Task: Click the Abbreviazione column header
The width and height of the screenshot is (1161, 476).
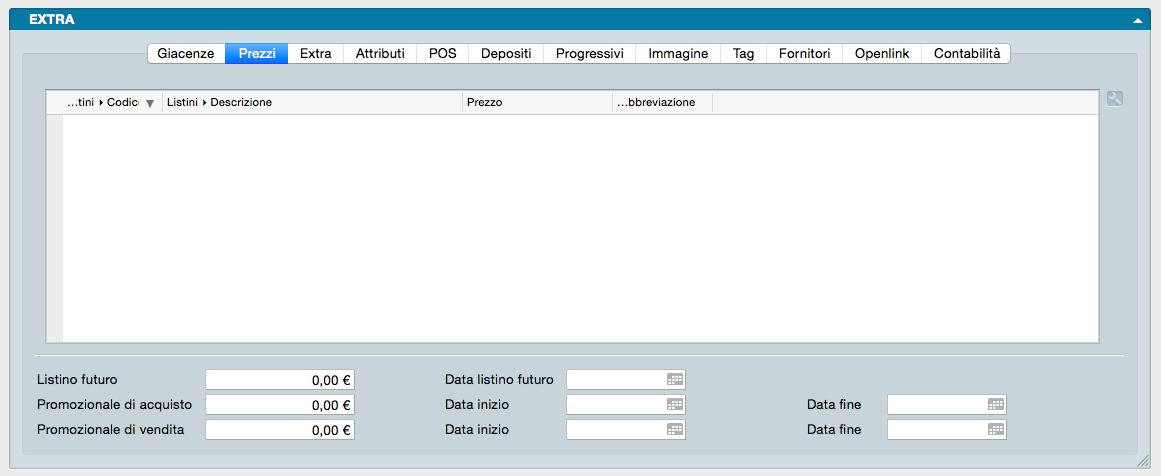Action: pos(662,102)
